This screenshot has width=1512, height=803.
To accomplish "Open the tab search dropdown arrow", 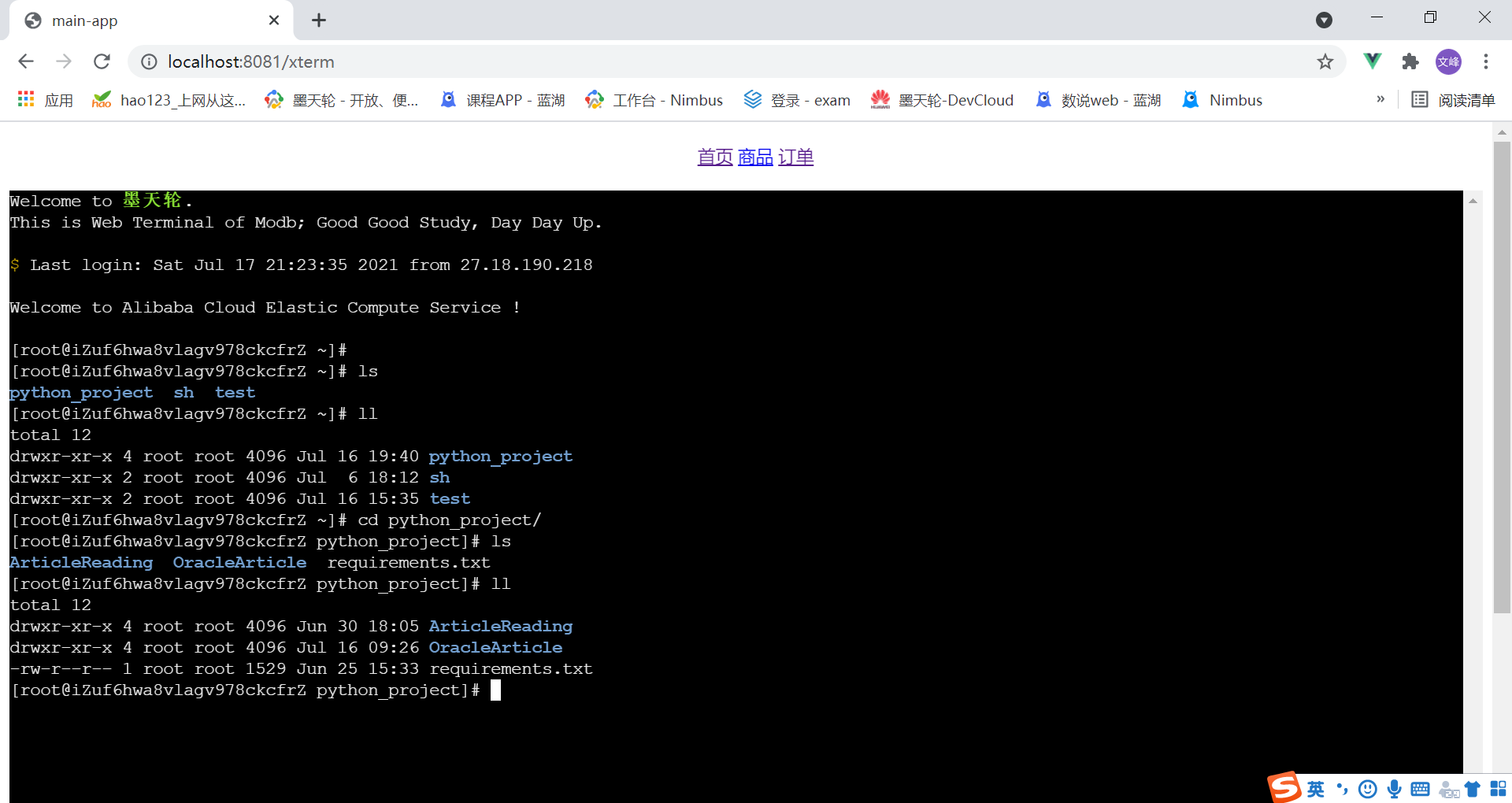I will 1325,20.
